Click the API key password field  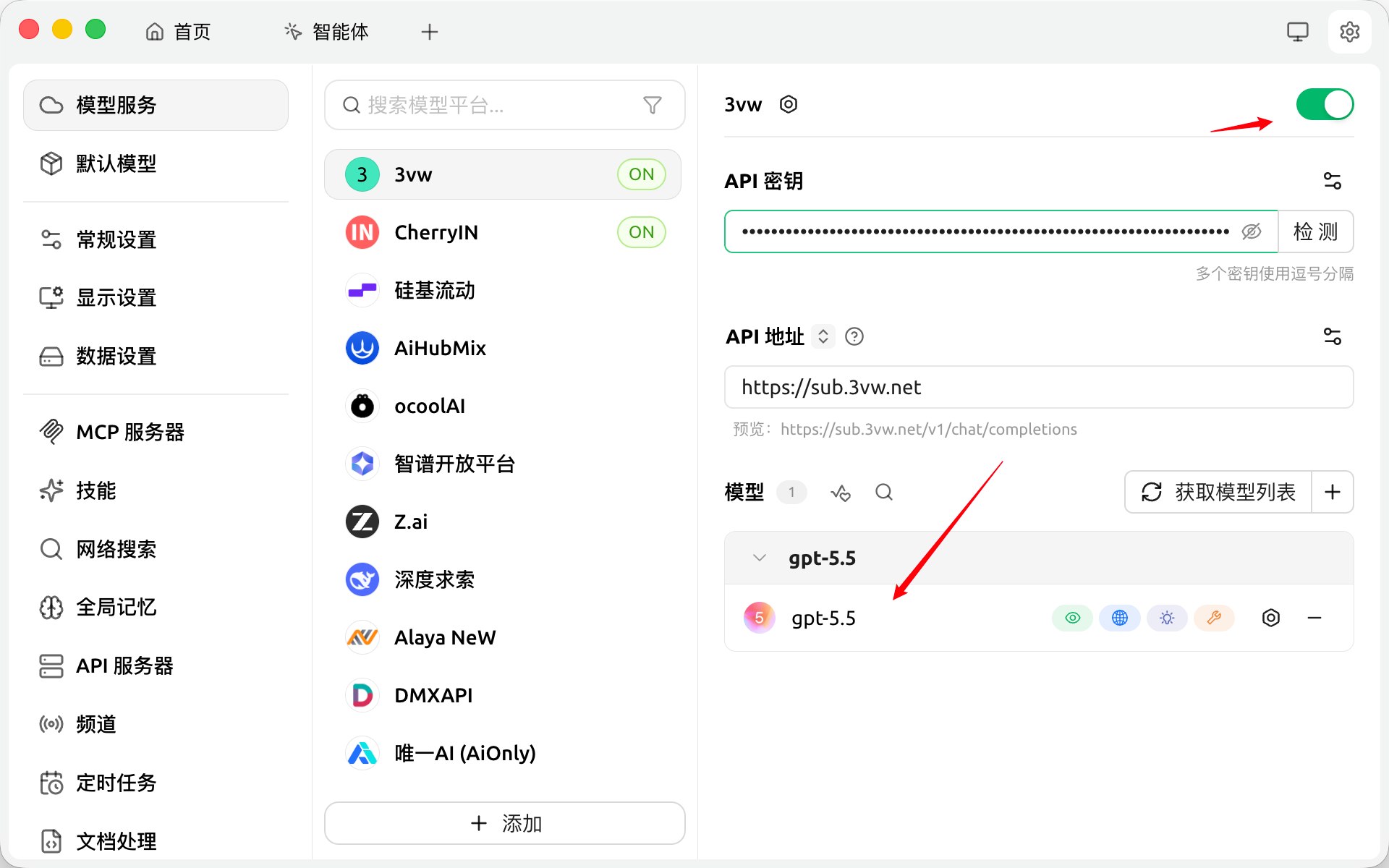pyautogui.click(x=1001, y=231)
